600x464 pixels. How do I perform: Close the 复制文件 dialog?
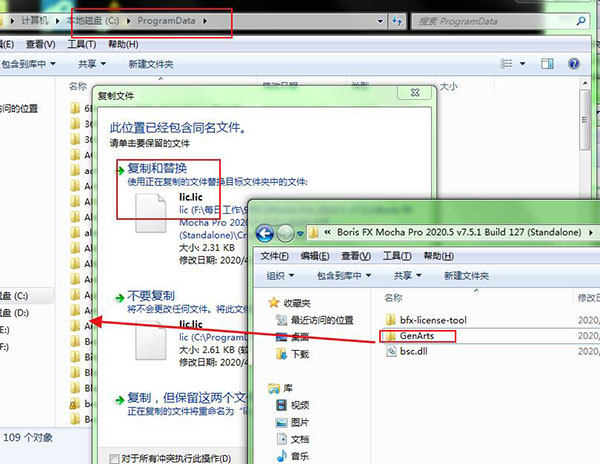point(415,93)
